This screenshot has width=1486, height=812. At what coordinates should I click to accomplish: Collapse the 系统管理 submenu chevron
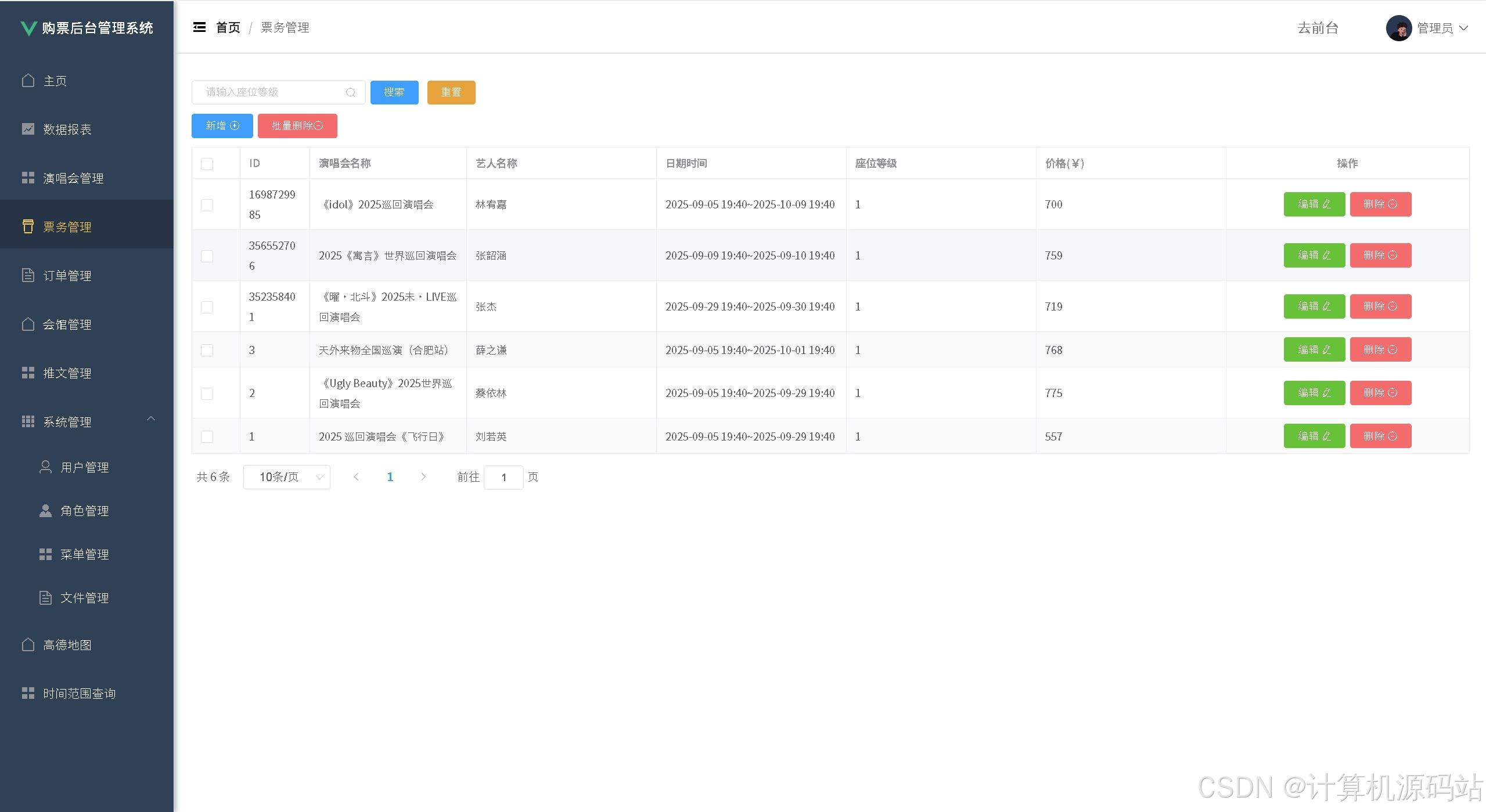pyautogui.click(x=151, y=418)
